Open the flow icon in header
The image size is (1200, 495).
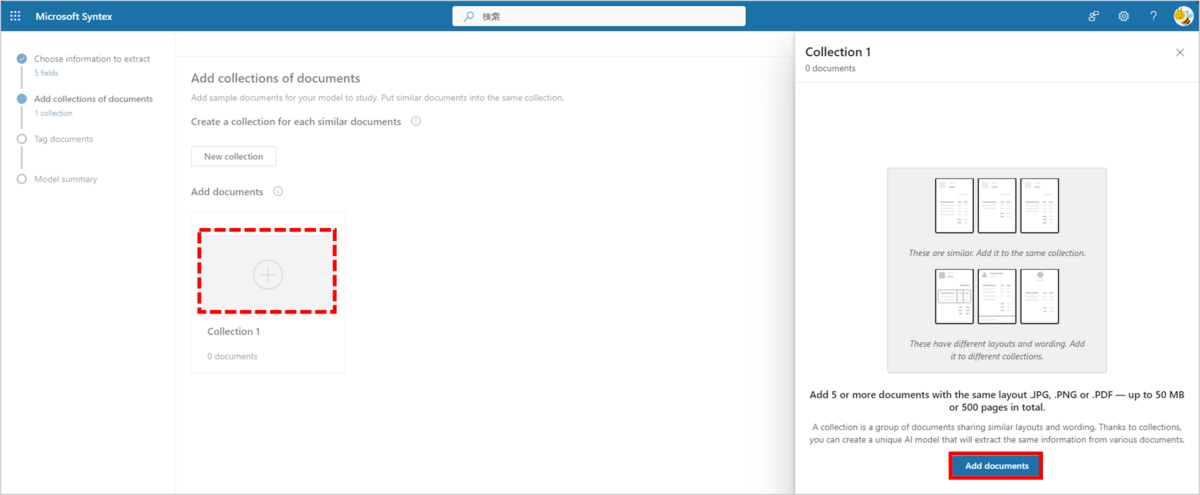(1094, 16)
